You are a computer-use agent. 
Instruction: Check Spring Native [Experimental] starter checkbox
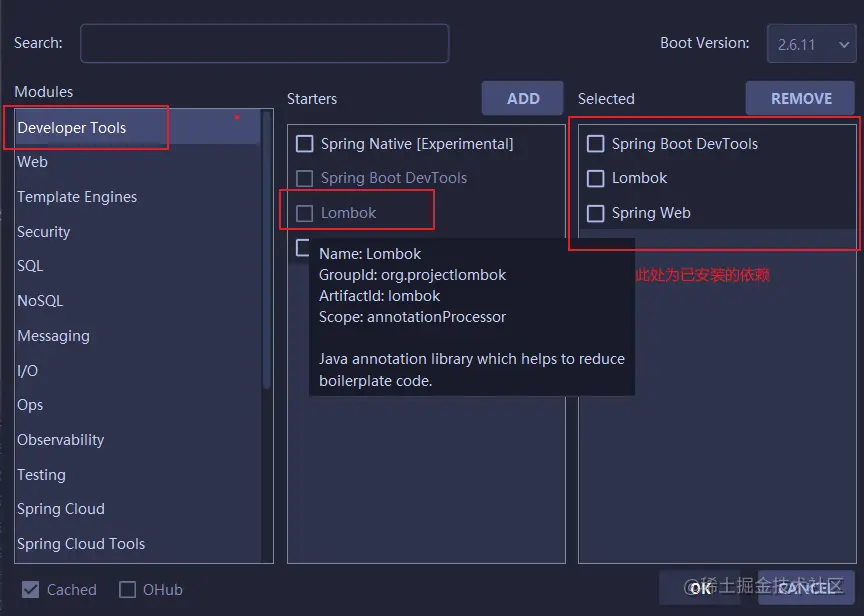pyautogui.click(x=305, y=144)
